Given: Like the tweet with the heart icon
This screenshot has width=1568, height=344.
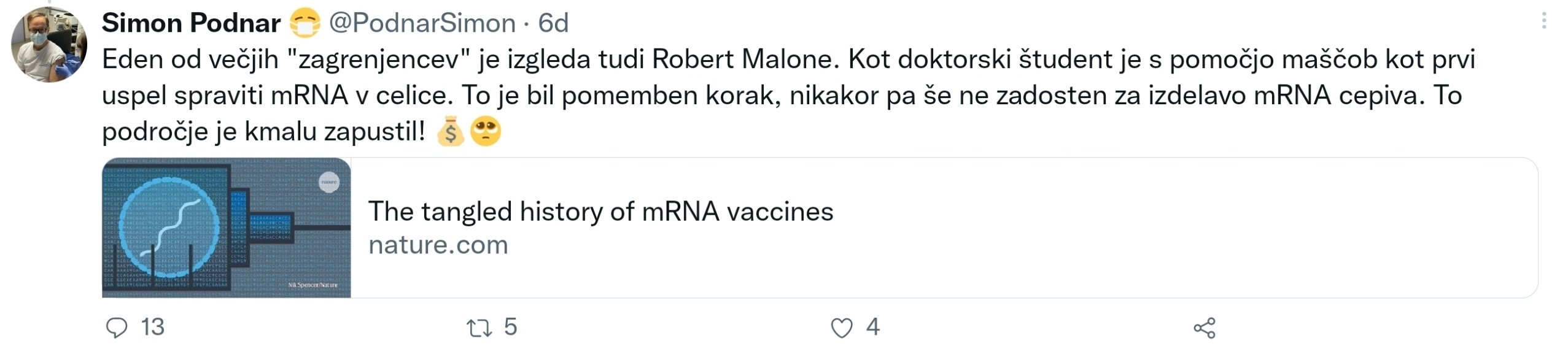Looking at the screenshot, I should (841, 328).
